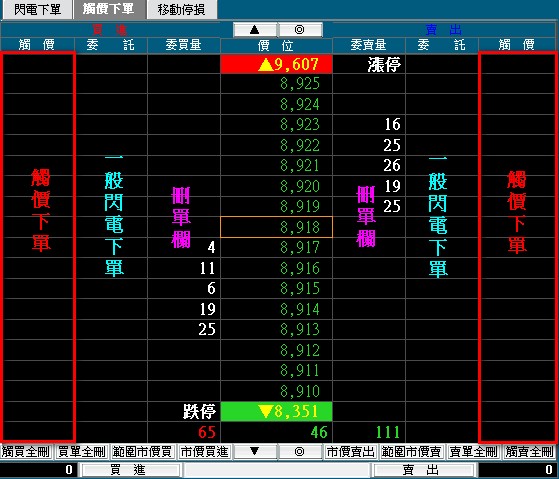Select the limit-down price 8,351 cell
The image size is (559, 479).
tap(276, 412)
